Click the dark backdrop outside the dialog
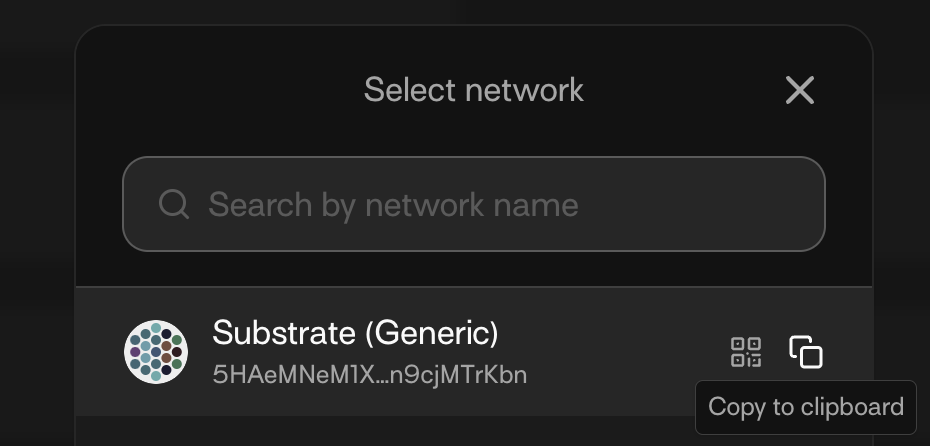Viewport: 930px width, 446px height. tap(35, 200)
